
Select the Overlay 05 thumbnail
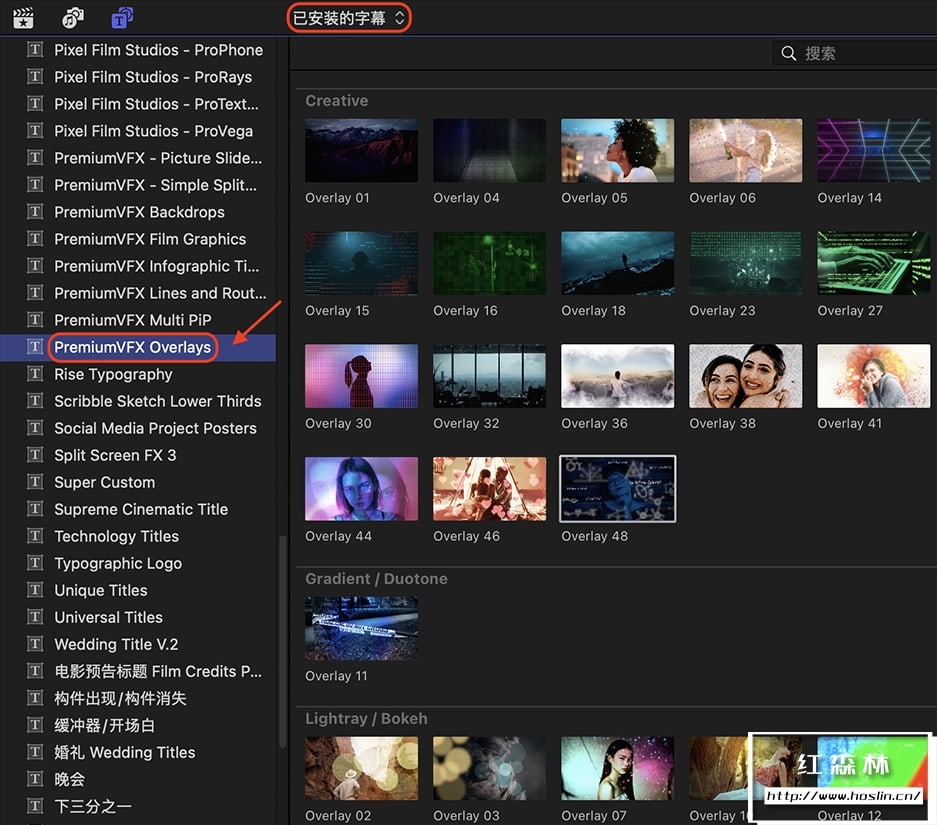[x=617, y=150]
